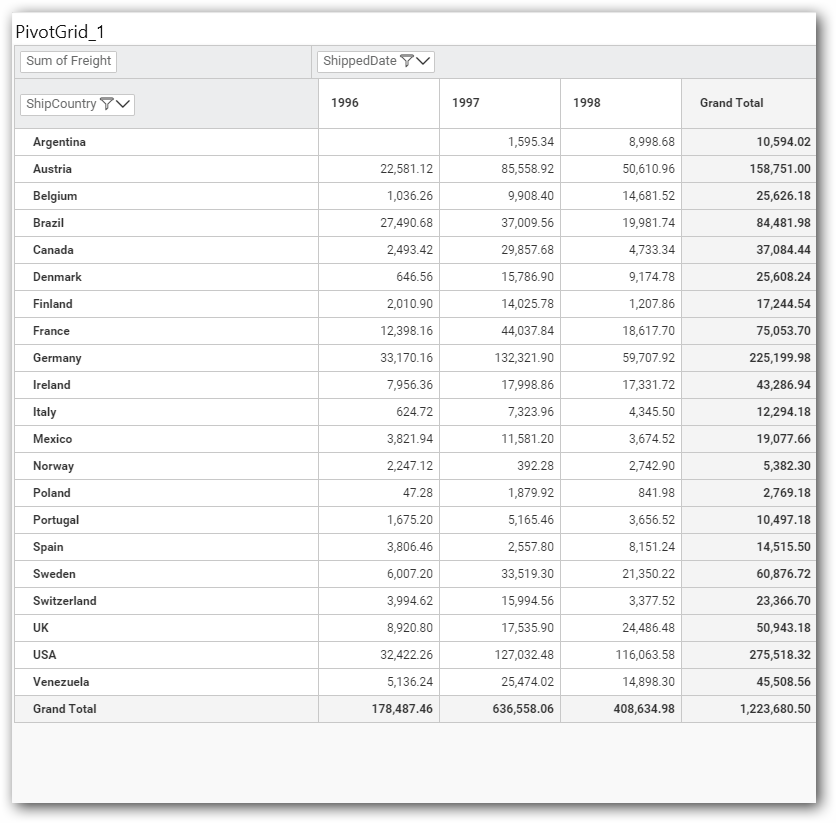Select the ShippedDate field label
The width and height of the screenshot is (836, 823).
359,61
